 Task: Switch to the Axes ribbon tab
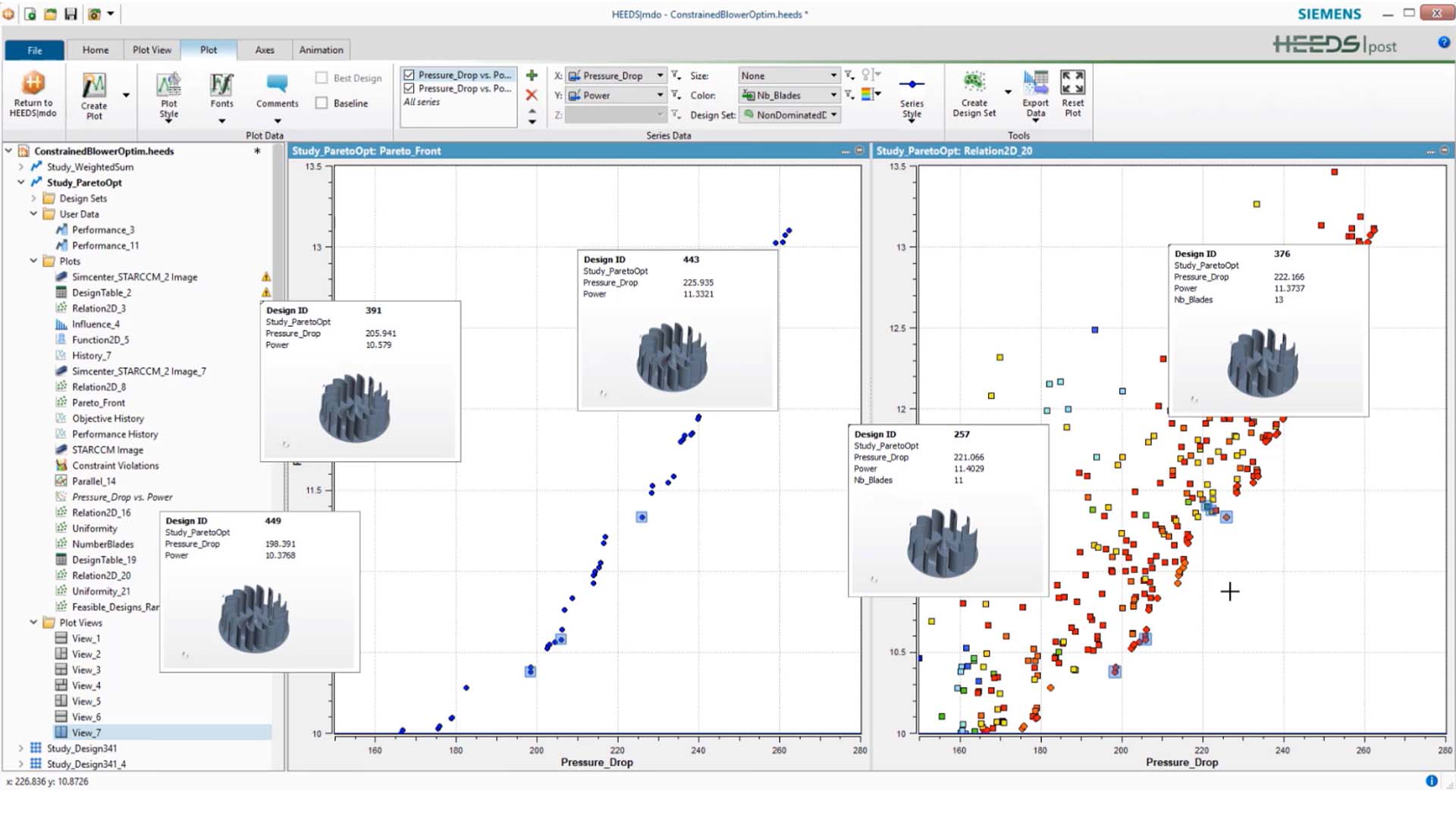tap(264, 49)
